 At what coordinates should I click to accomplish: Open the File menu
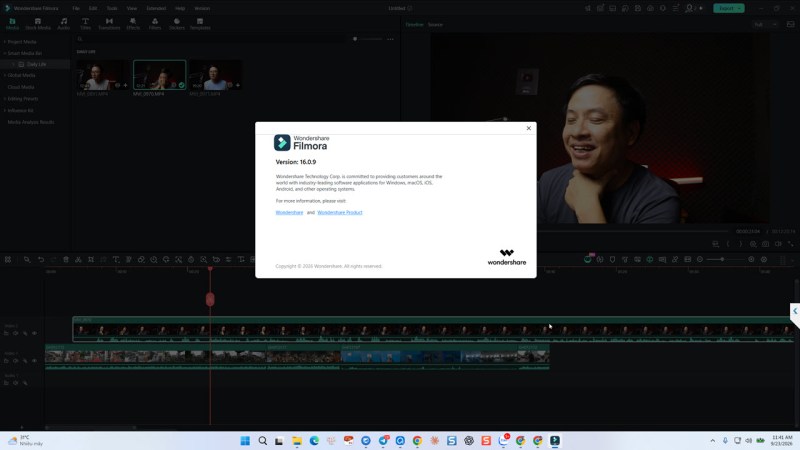click(x=76, y=8)
